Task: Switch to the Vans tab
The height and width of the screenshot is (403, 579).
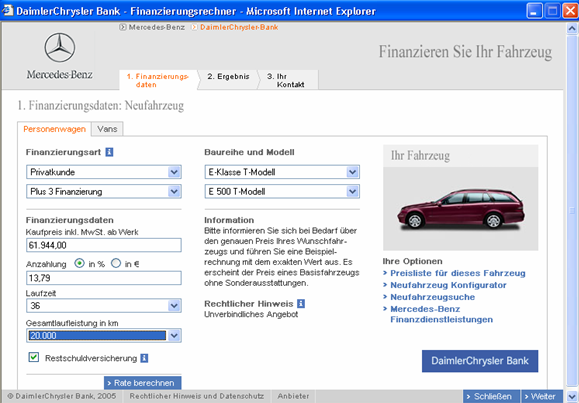Action: (107, 129)
